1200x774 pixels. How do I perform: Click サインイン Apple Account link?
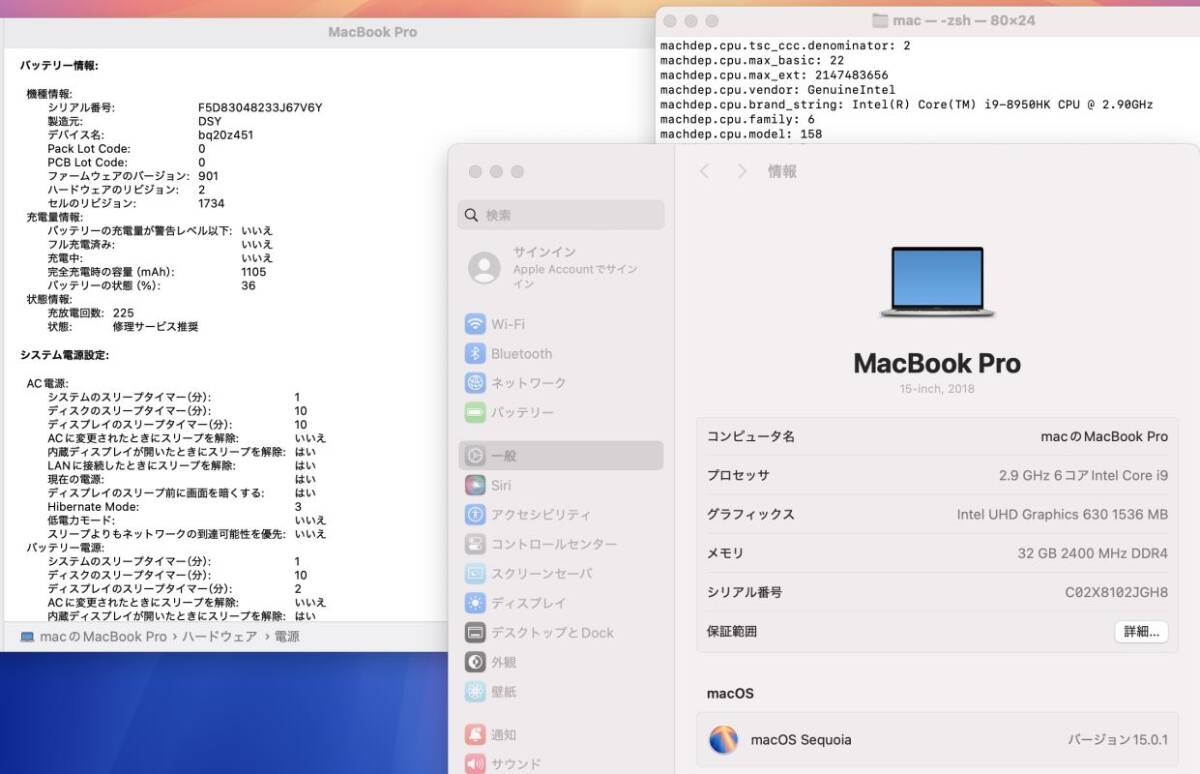(575, 268)
